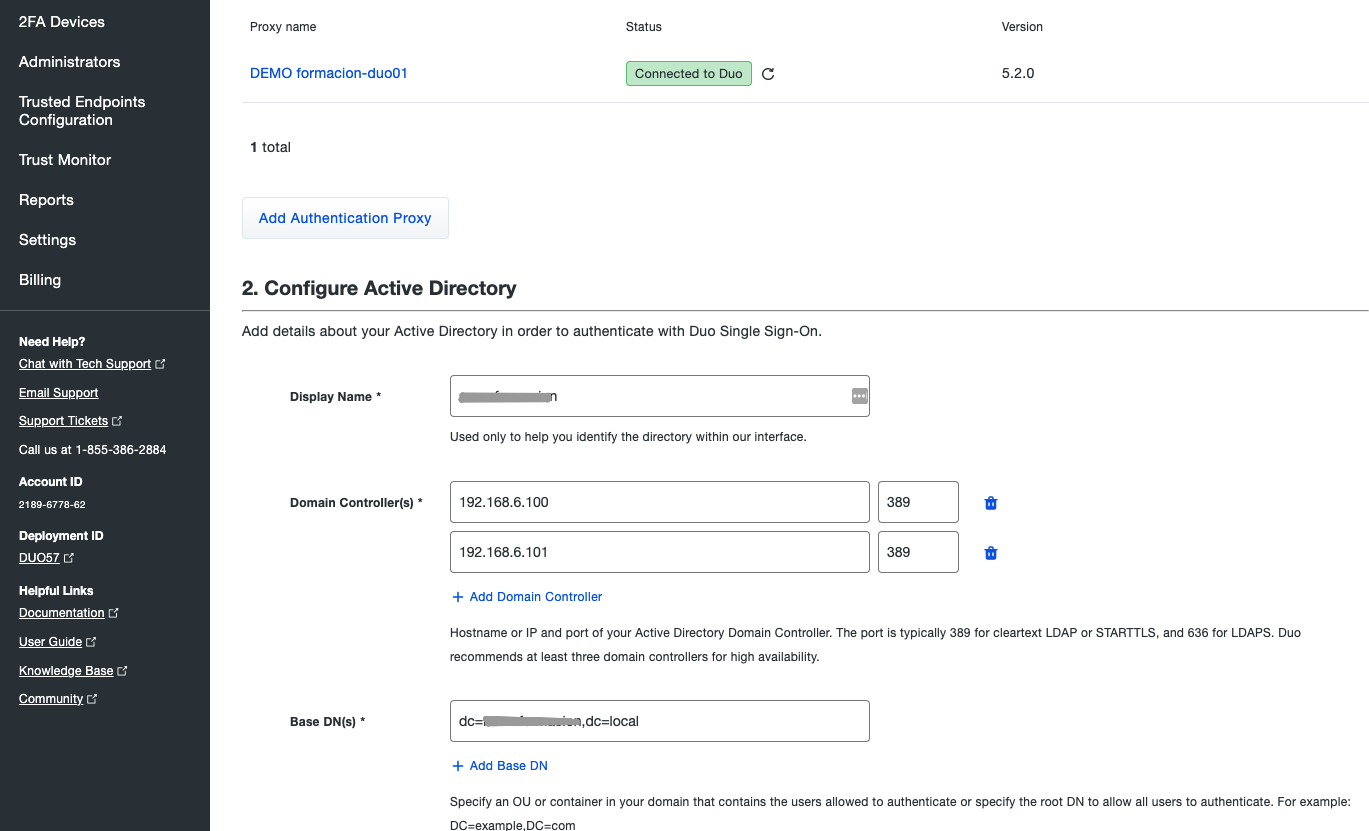Open Administrators section in sidebar
Screen dimensions: 1369x831
69,62
